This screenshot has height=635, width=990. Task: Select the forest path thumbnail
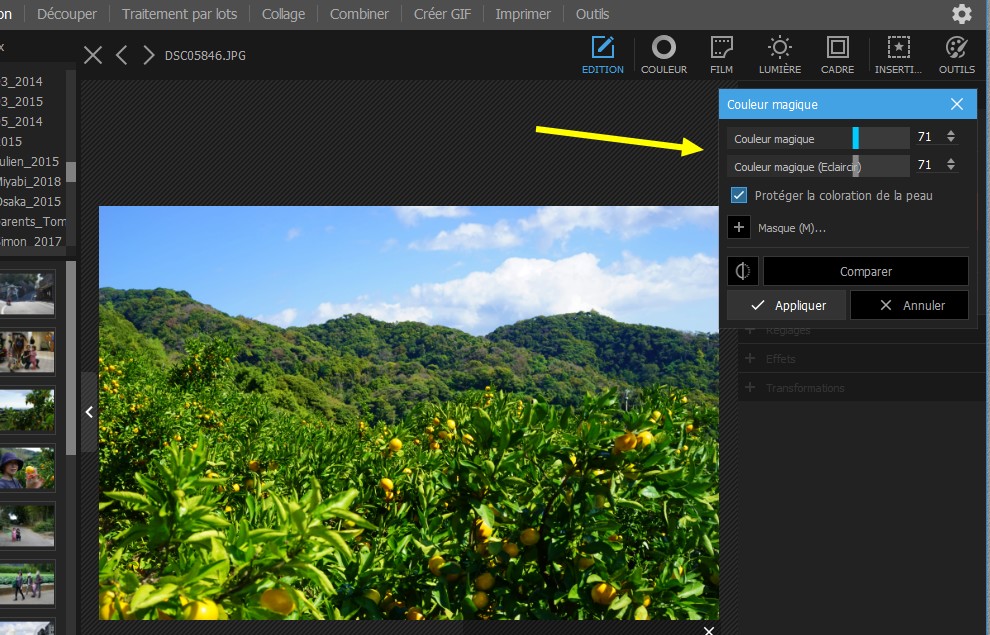click(27, 526)
